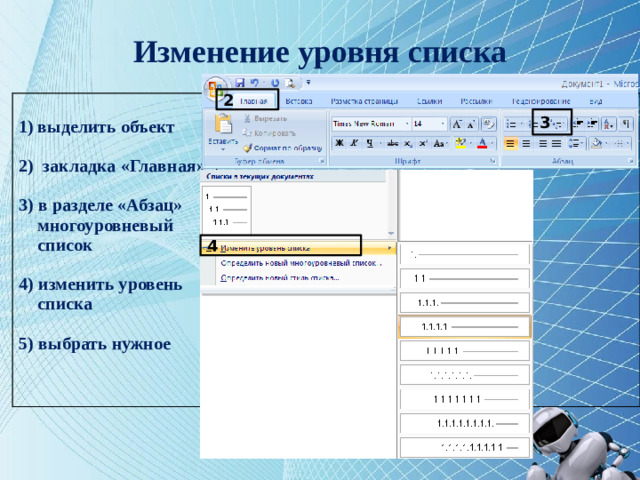640x480 pixels.
Task: Choose list level 1.1.1.1.1
Action: (x=465, y=351)
